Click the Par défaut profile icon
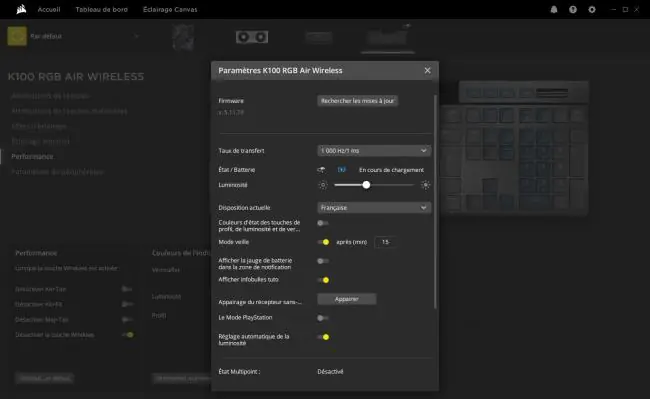The width and height of the screenshot is (650, 399). [17, 36]
